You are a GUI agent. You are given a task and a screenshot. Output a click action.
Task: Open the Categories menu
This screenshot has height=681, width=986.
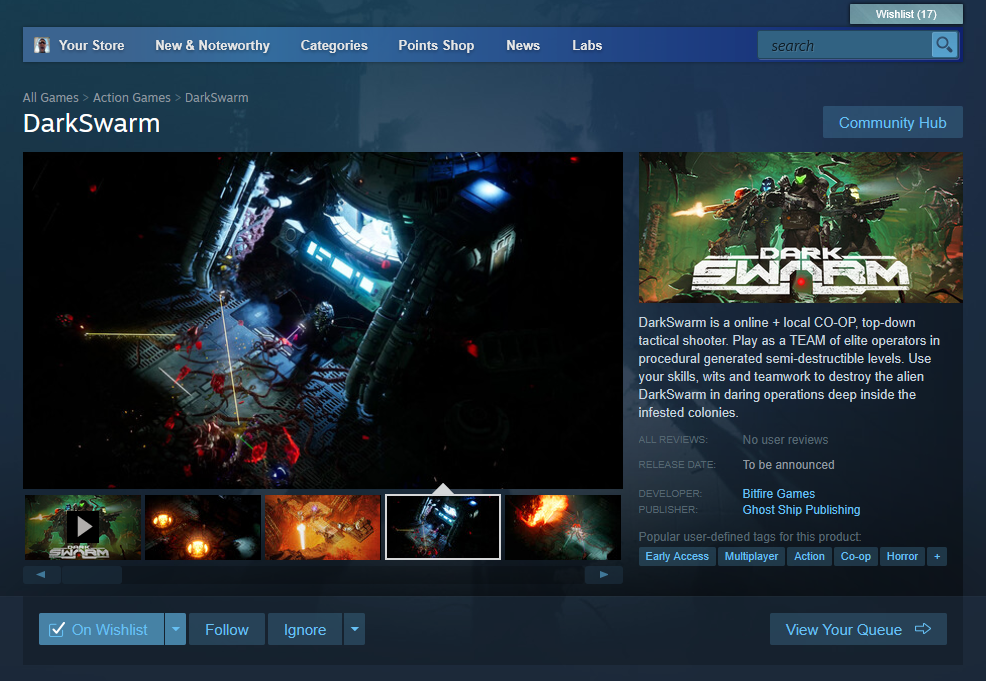(x=334, y=45)
